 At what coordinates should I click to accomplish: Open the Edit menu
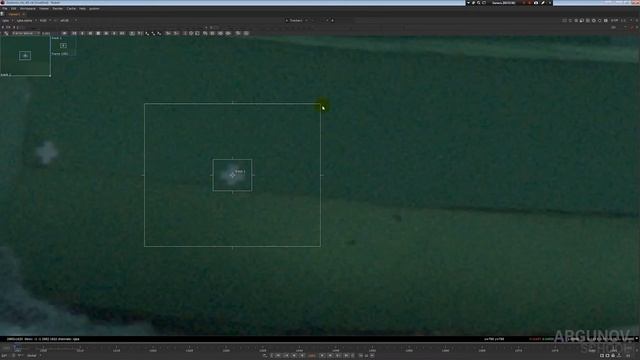tap(13, 9)
